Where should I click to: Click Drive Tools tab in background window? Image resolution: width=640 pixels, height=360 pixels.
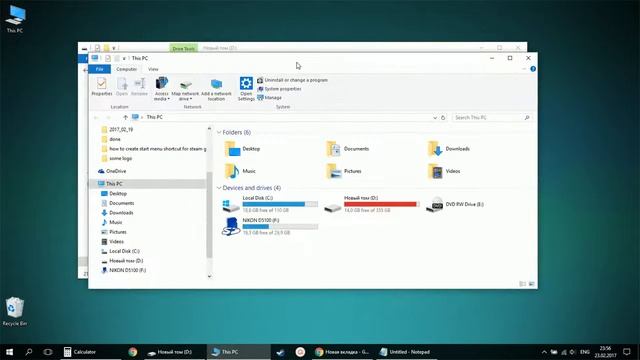pyautogui.click(x=184, y=48)
